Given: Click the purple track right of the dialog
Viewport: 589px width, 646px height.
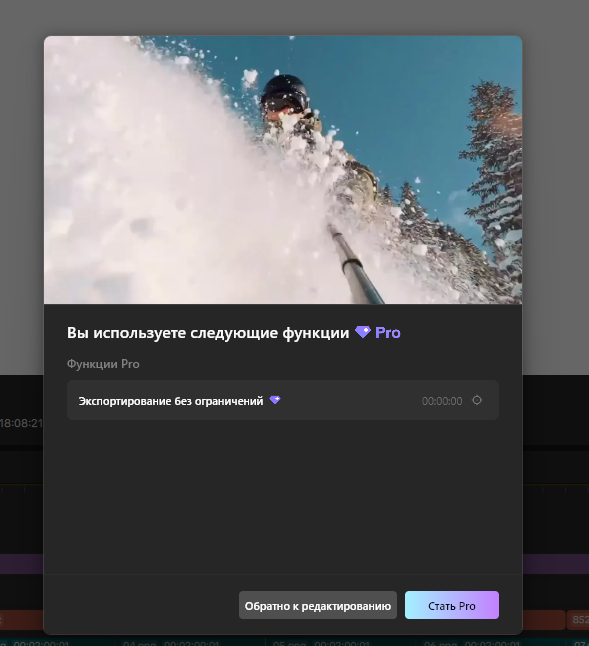Looking at the screenshot, I should click(x=556, y=564).
